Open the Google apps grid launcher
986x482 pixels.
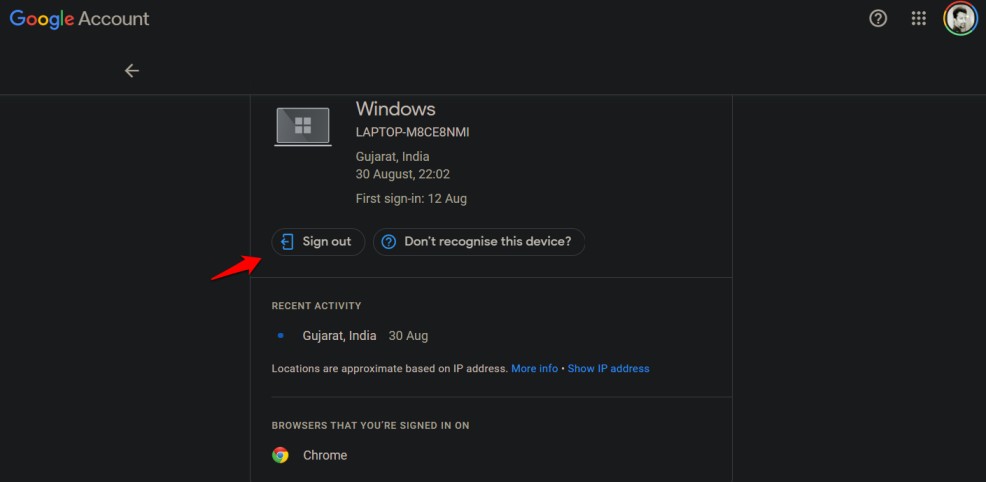[x=919, y=19]
